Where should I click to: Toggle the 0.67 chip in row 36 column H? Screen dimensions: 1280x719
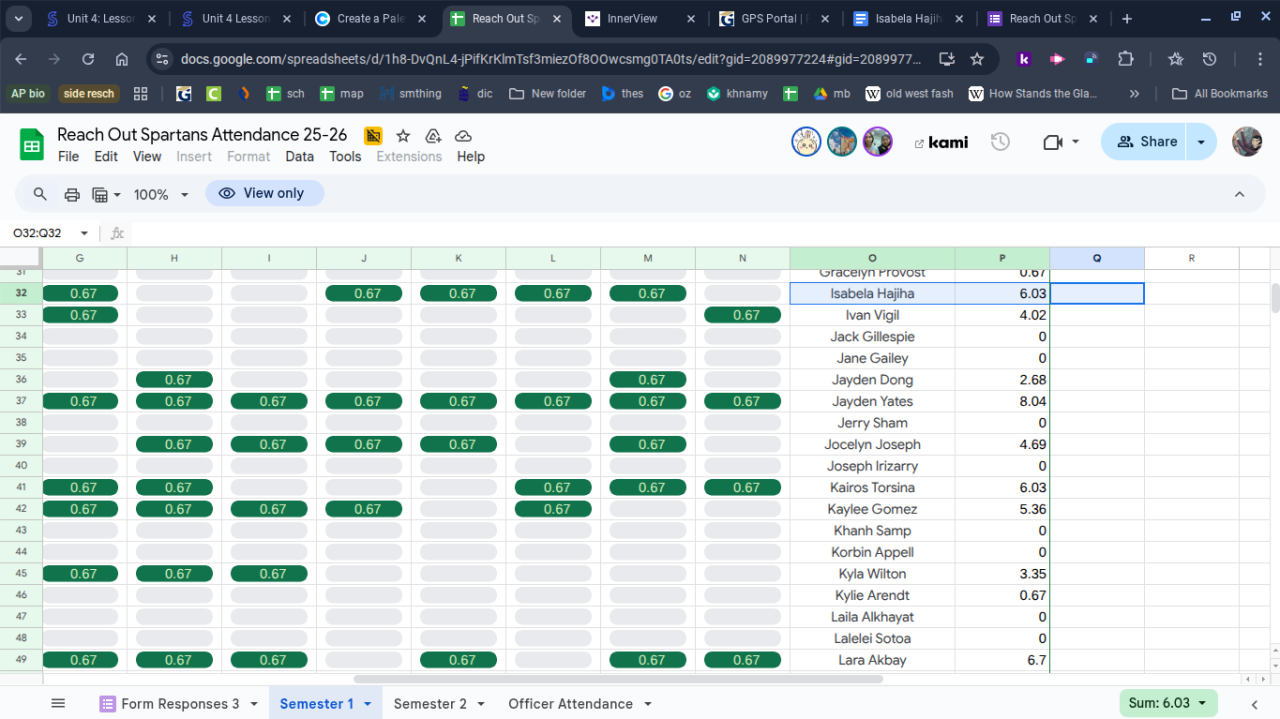174,379
